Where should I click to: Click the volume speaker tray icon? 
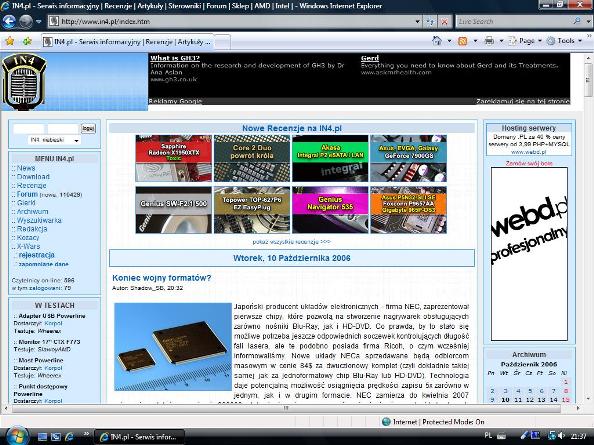[x=561, y=436]
